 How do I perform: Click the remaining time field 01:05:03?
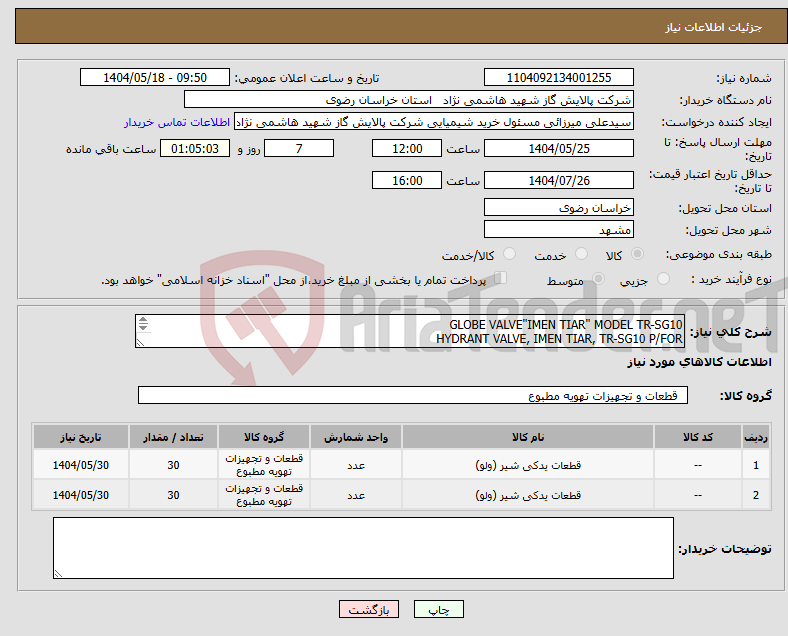[x=195, y=149]
